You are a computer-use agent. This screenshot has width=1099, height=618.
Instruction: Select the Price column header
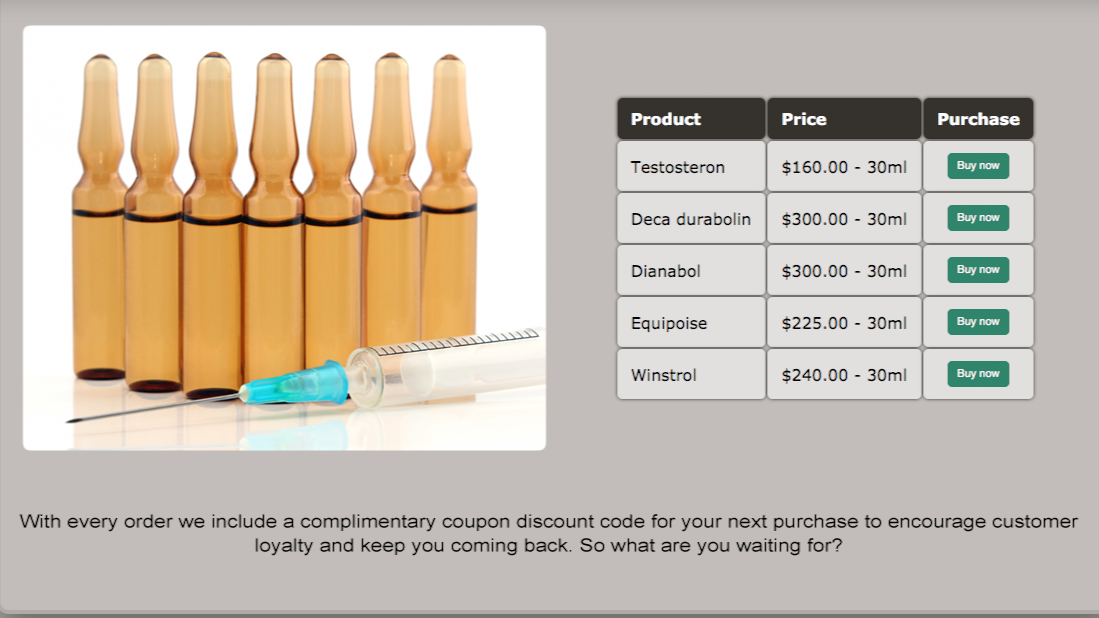pyautogui.click(x=843, y=119)
